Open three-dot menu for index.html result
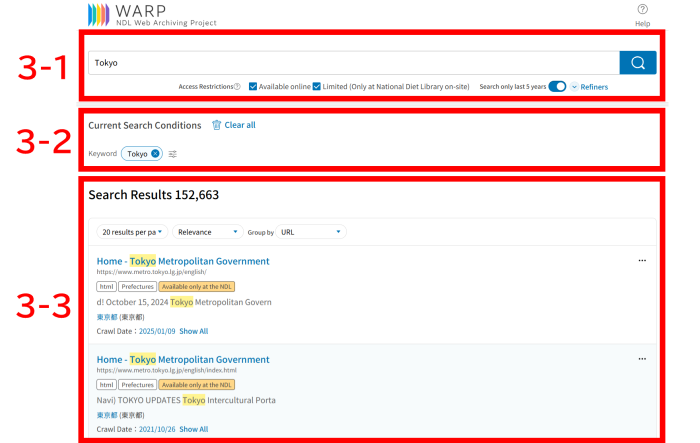Viewport: 700px width, 443px height. click(x=642, y=359)
